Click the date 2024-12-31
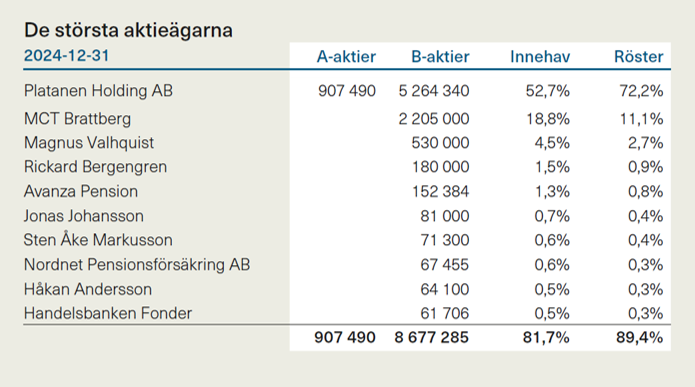The image size is (695, 387). tap(66, 56)
